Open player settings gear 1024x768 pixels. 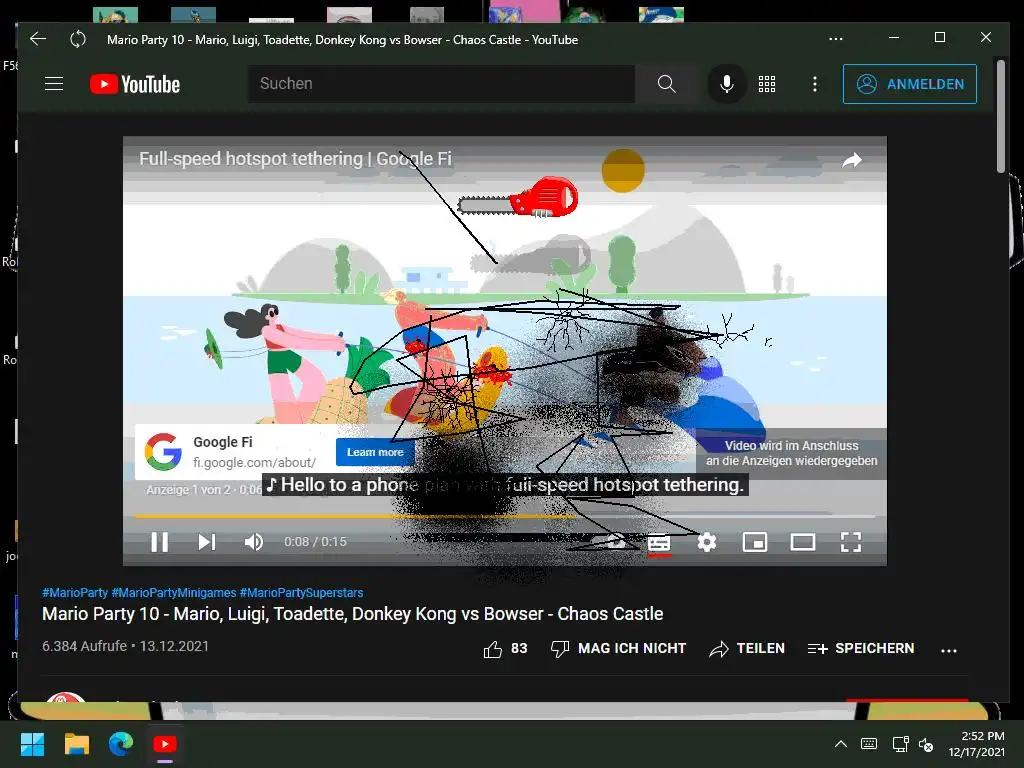[707, 542]
